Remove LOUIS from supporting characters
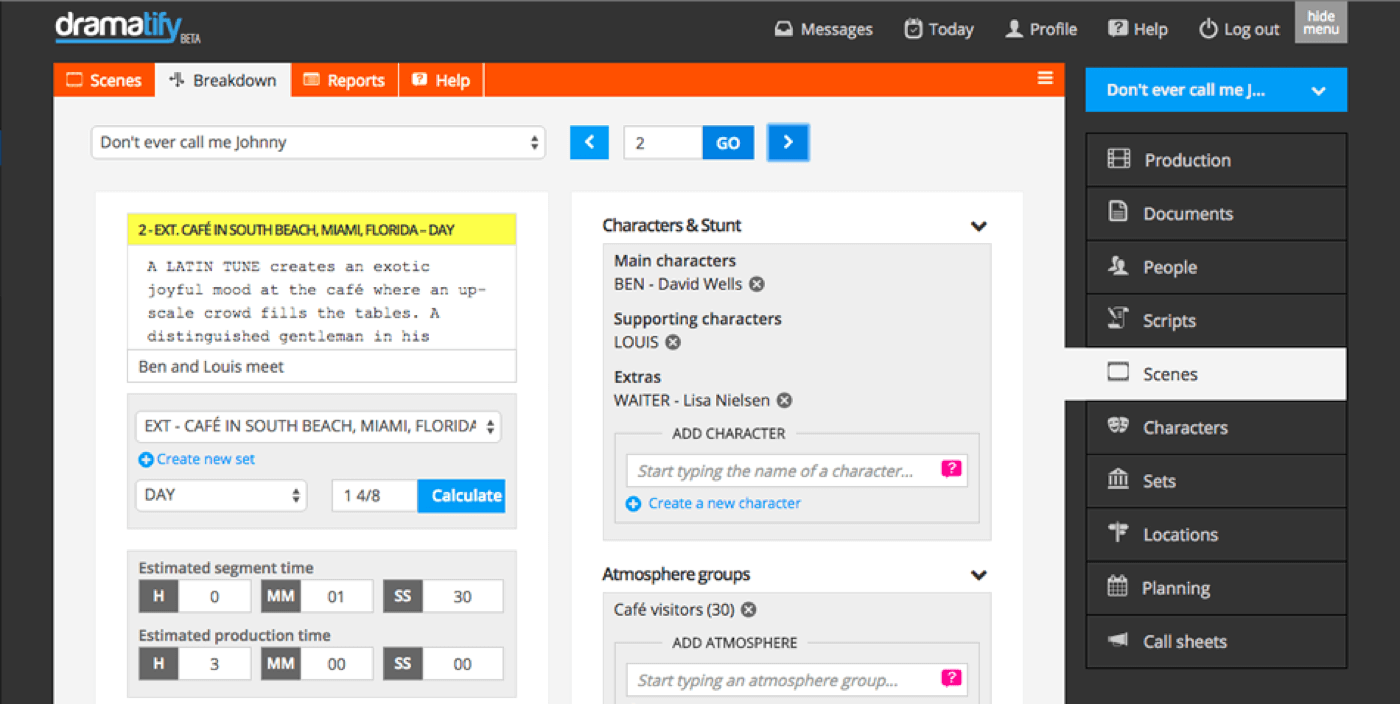 point(674,341)
